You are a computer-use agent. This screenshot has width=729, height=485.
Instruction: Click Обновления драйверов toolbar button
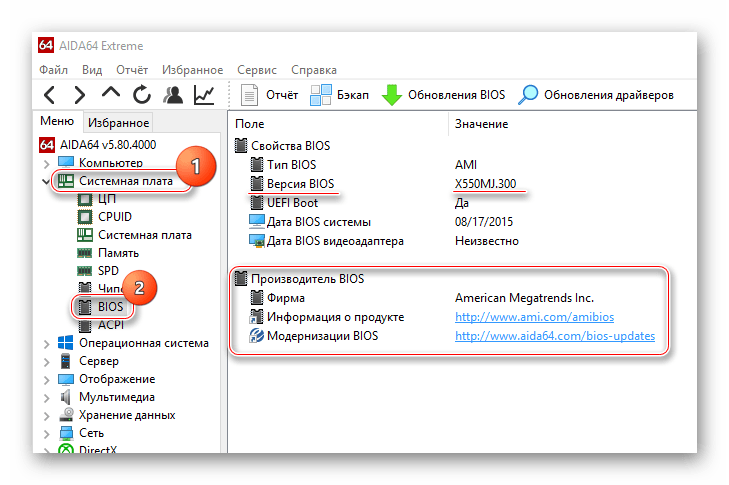(x=596, y=95)
